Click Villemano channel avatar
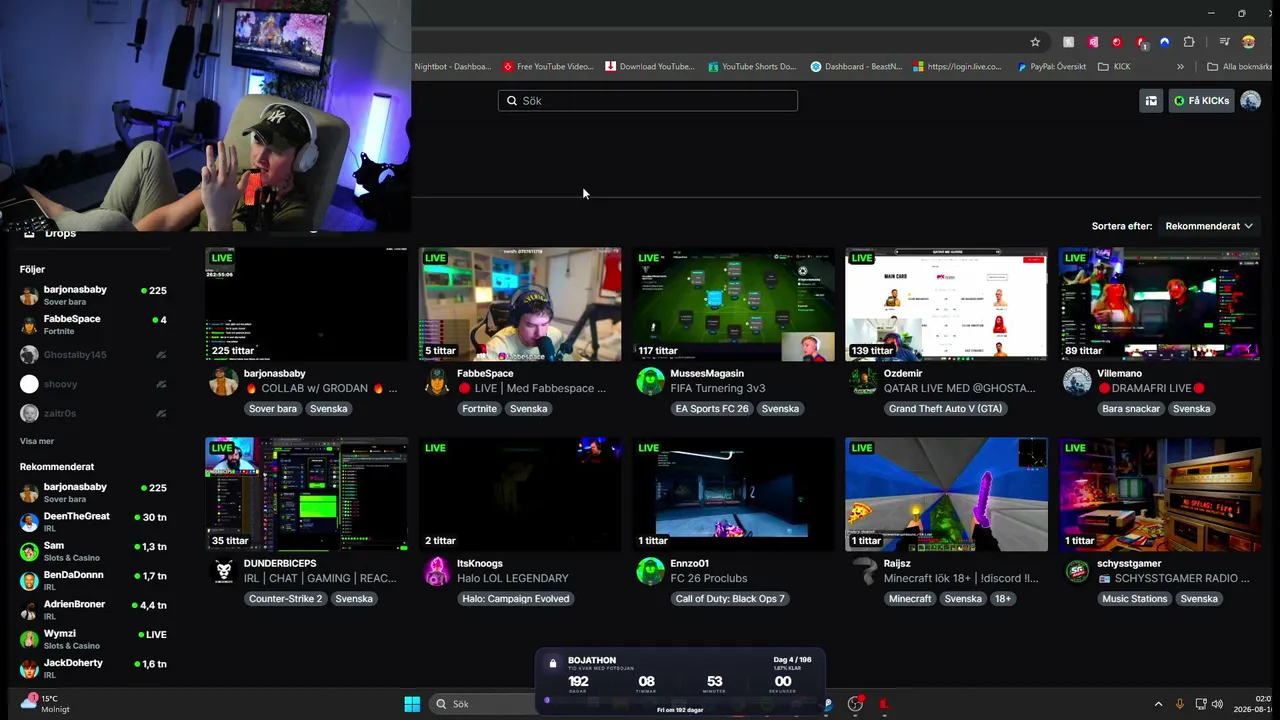1280x720 pixels. pos(1077,381)
